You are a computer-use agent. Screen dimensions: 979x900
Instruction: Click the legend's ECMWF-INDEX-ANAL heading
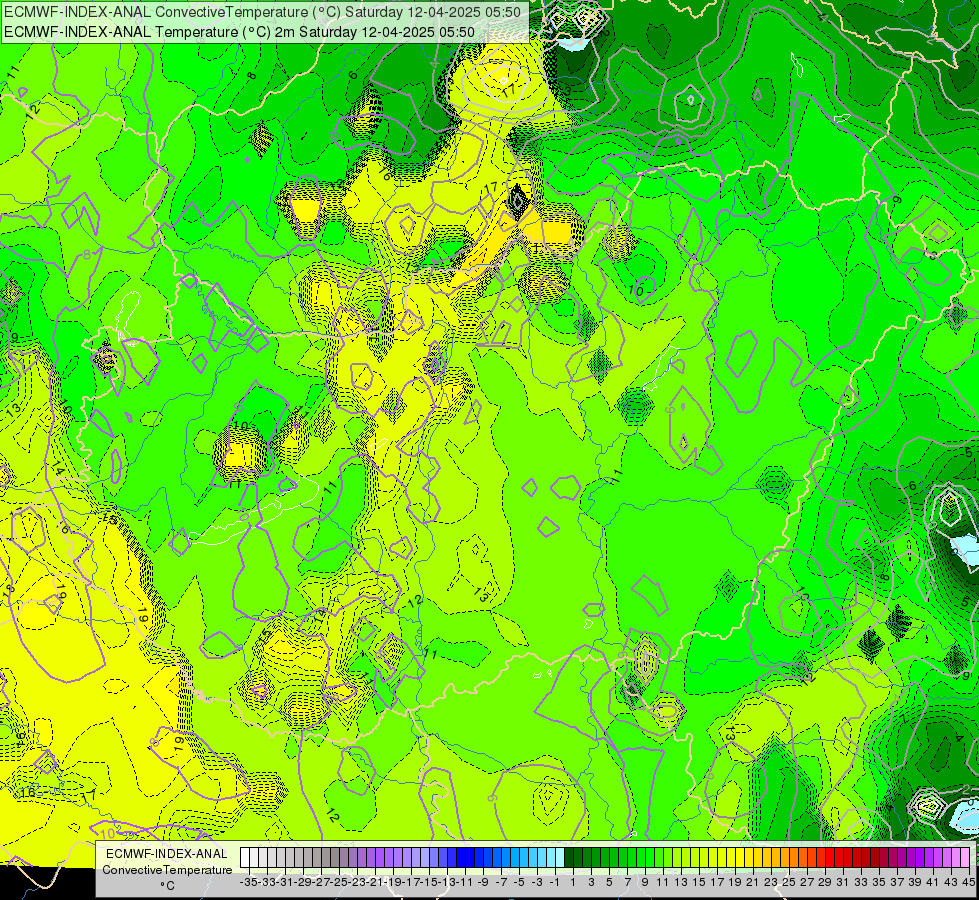pyautogui.click(x=167, y=854)
